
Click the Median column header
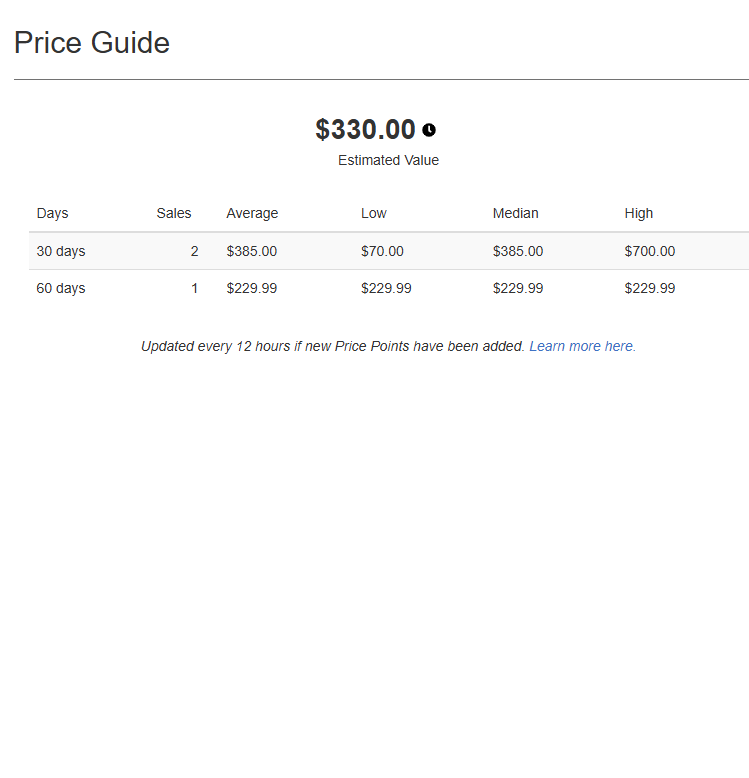click(515, 213)
